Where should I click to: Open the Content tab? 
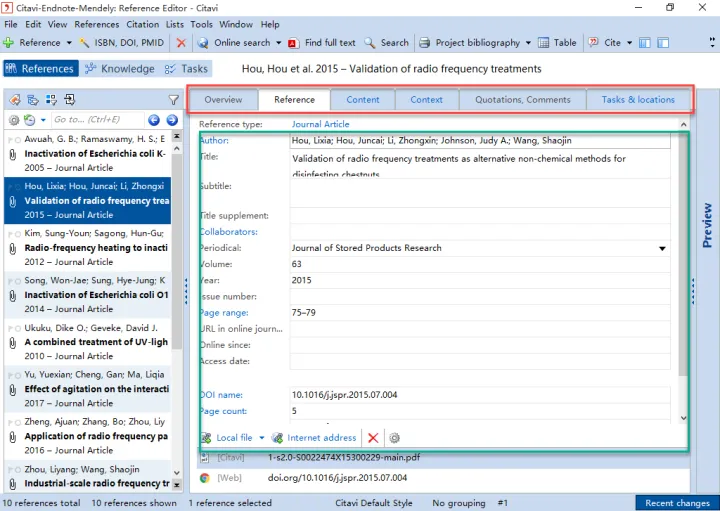click(x=363, y=100)
